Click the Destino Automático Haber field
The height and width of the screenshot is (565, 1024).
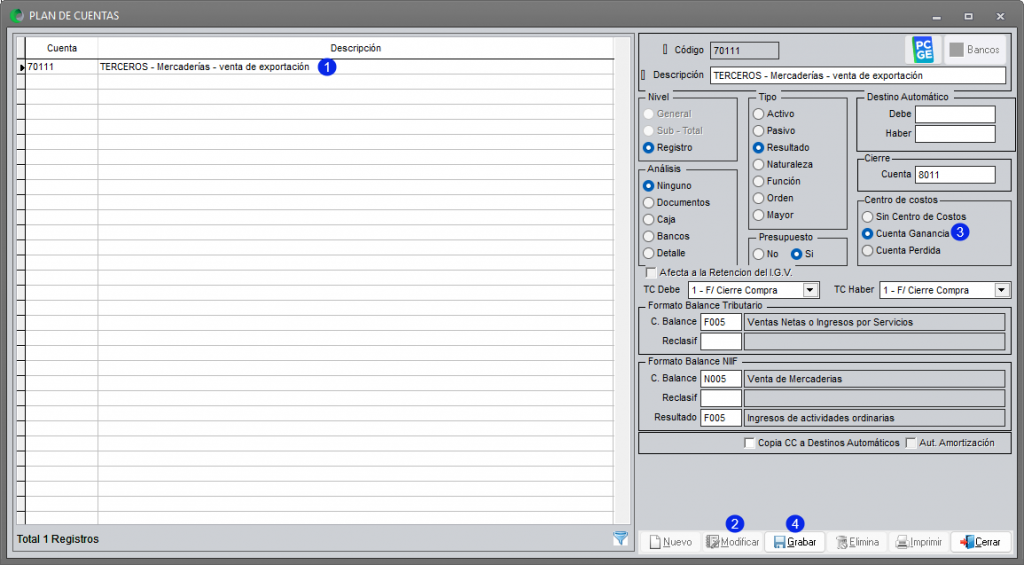coord(955,134)
